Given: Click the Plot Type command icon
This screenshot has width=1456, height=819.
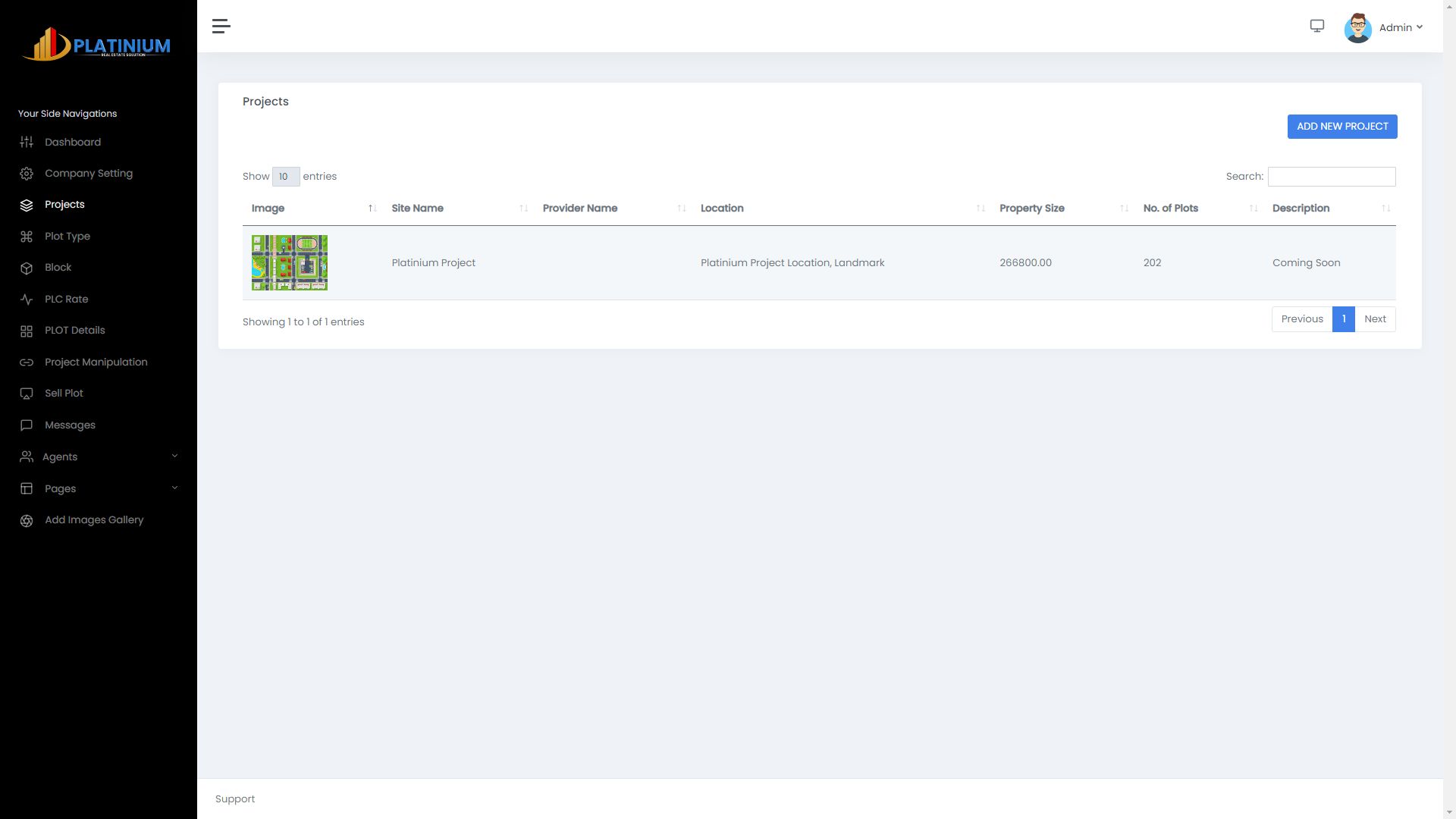Looking at the screenshot, I should 27,237.
